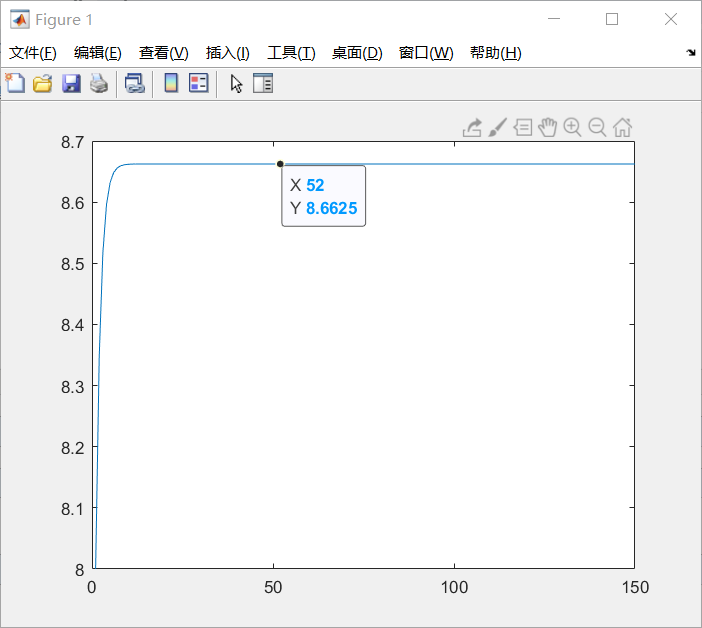This screenshot has width=702, height=628.
Task: Print the figure using the printer icon
Action: 99,84
